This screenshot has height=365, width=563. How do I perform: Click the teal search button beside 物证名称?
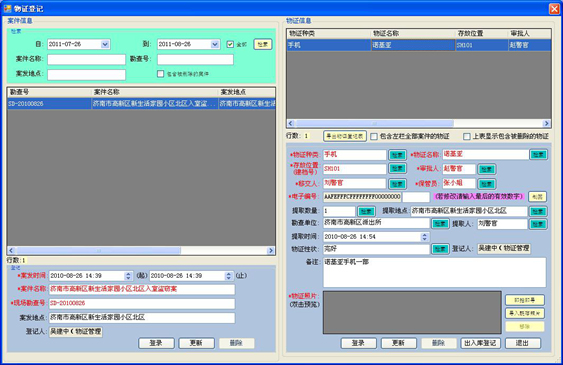click(538, 155)
